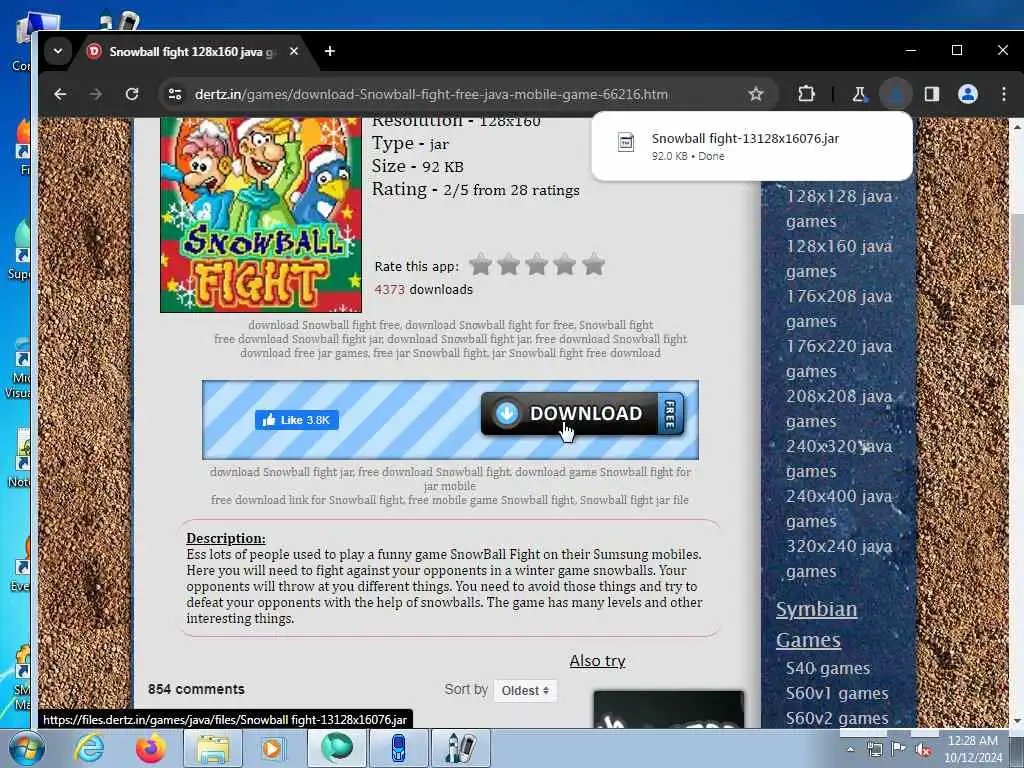Open the 128x128 java games link
1024x768 pixels.
pyautogui.click(x=839, y=209)
